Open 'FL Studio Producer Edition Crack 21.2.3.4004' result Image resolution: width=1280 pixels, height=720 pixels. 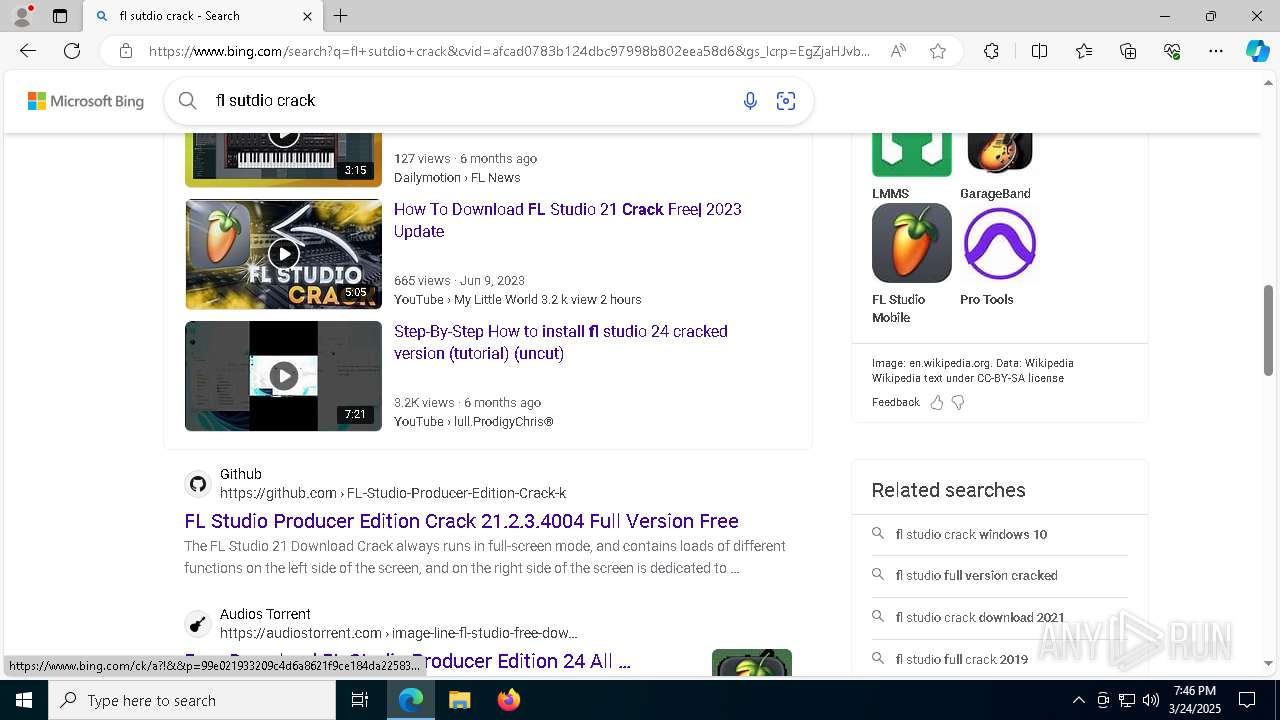coord(461,521)
